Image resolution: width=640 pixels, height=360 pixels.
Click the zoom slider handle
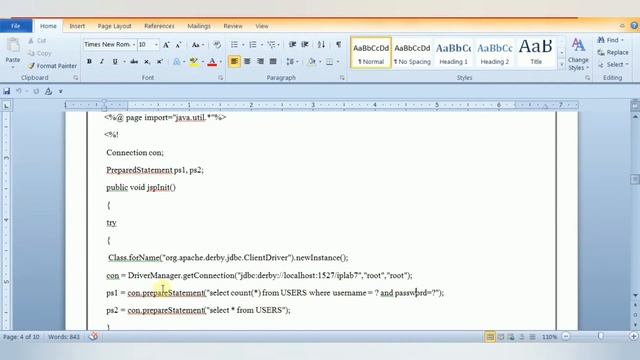pos(600,336)
